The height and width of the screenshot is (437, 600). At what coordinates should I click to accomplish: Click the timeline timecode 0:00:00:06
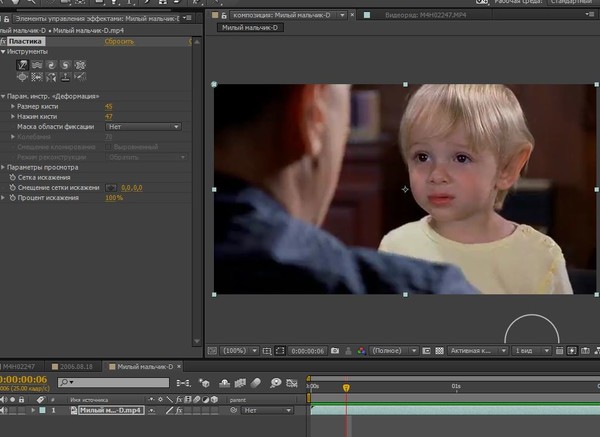[x=23, y=380]
